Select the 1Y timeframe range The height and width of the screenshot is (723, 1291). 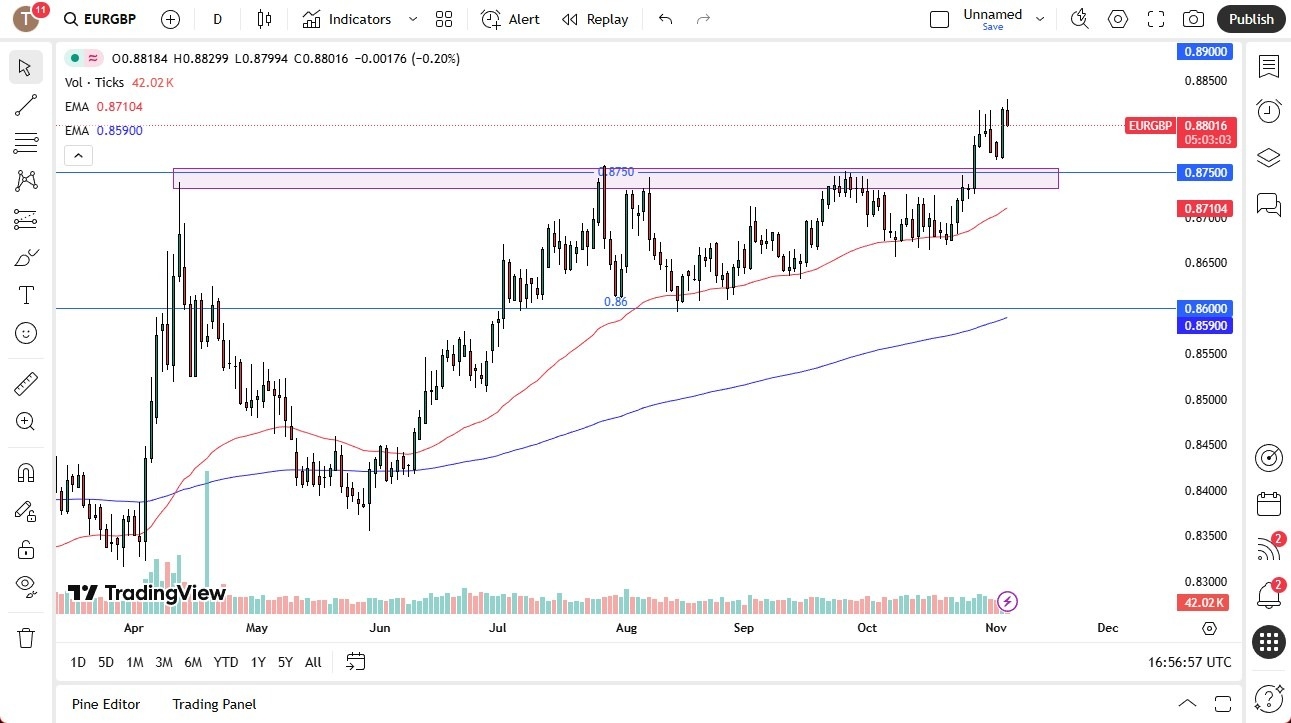click(x=257, y=662)
